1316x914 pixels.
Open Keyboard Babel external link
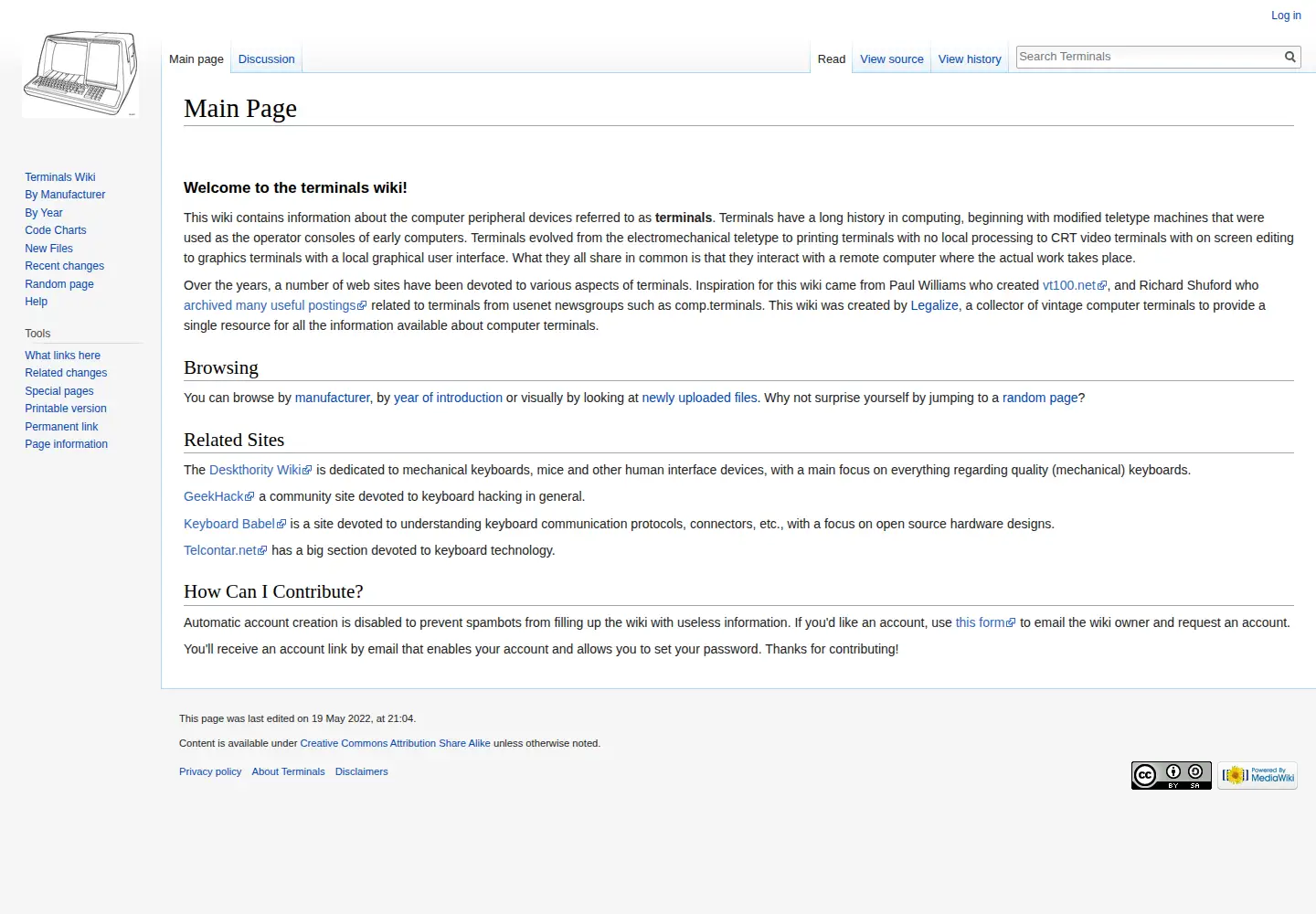pos(235,524)
